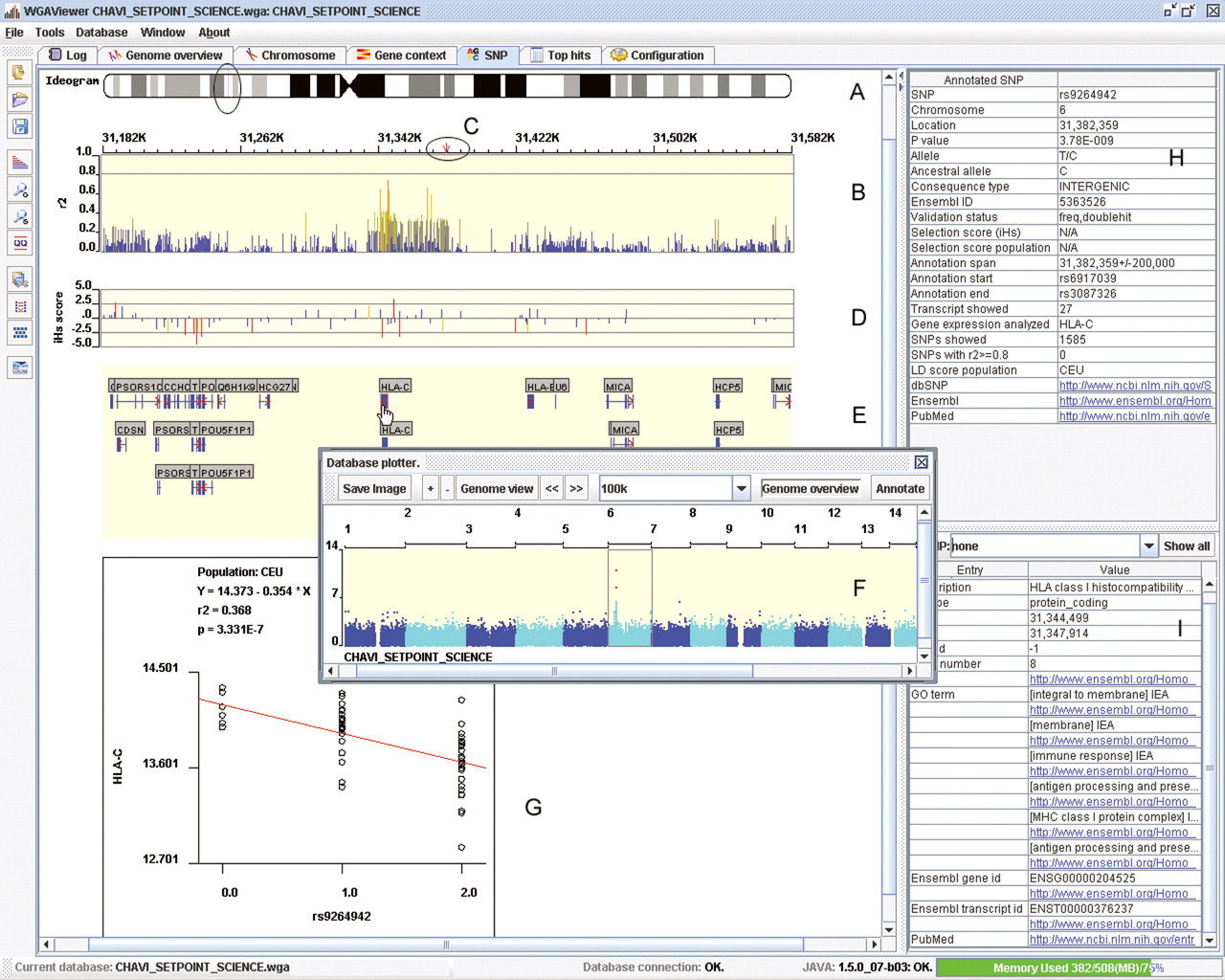Screen dimensions: 1225x980
Task: Open the SNP selector dropdown showing 'none'
Action: point(1148,546)
